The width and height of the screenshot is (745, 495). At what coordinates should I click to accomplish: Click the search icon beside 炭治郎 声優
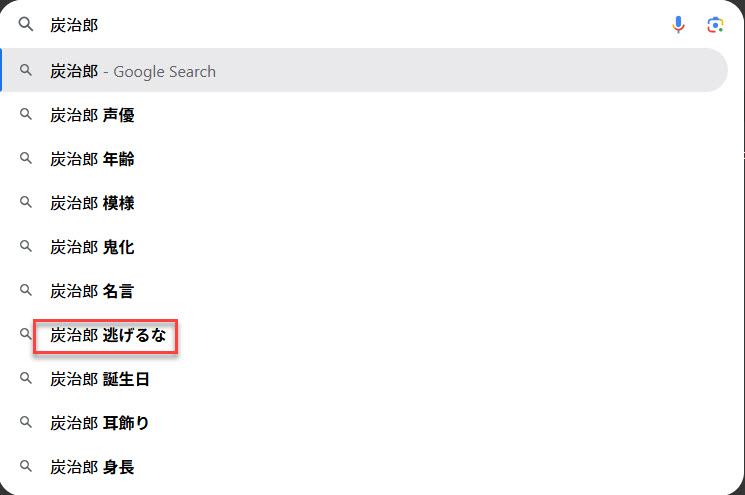26,115
